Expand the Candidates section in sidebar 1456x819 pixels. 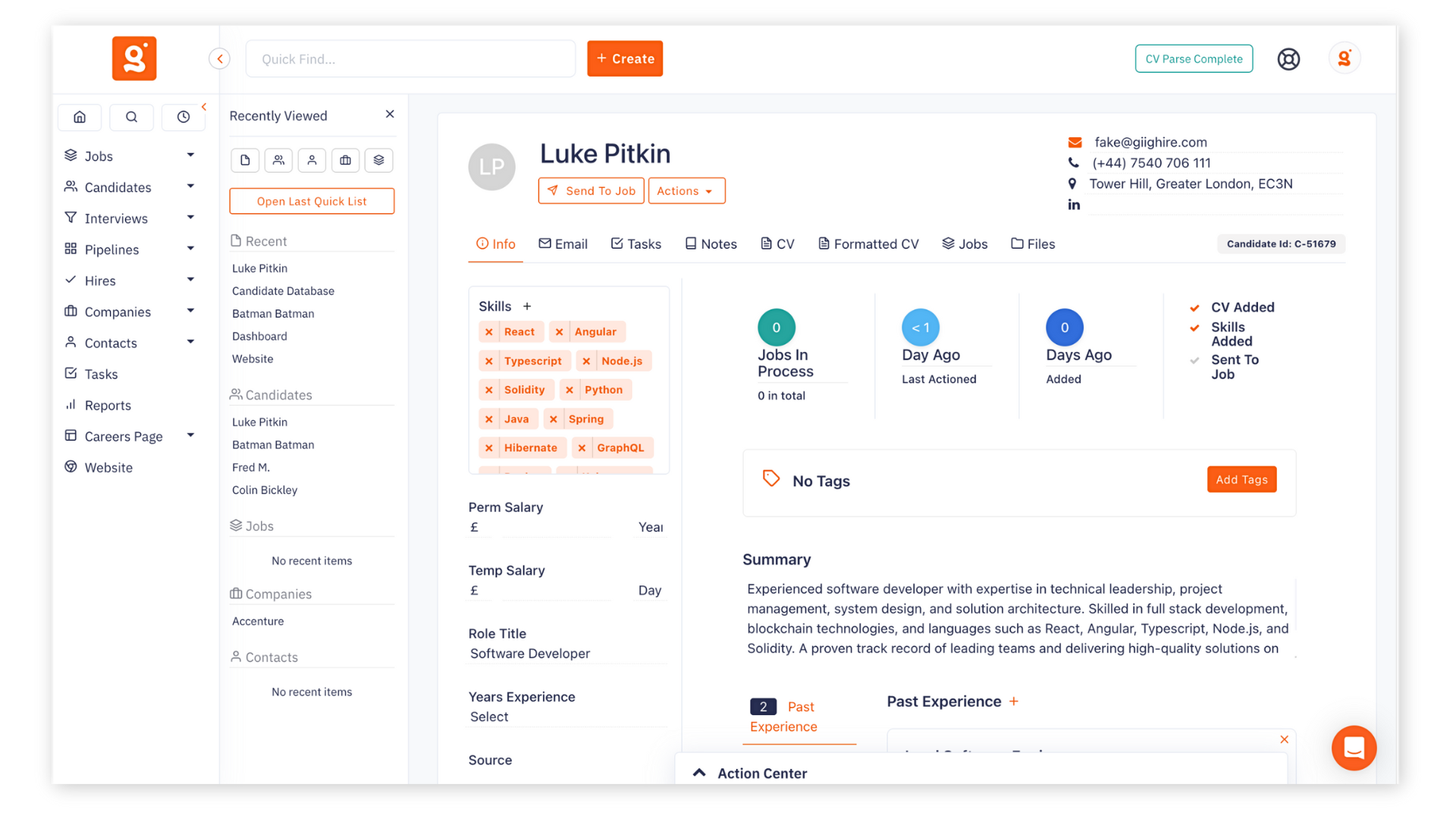coord(190,187)
